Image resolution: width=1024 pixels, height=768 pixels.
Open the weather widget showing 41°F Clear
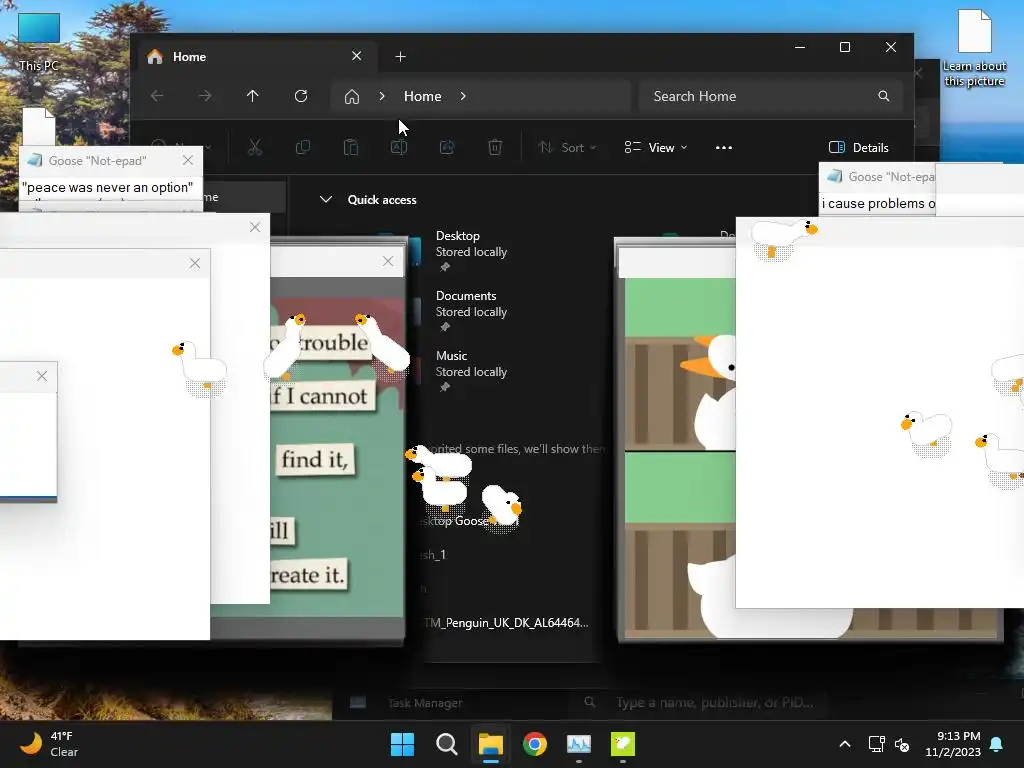click(49, 744)
